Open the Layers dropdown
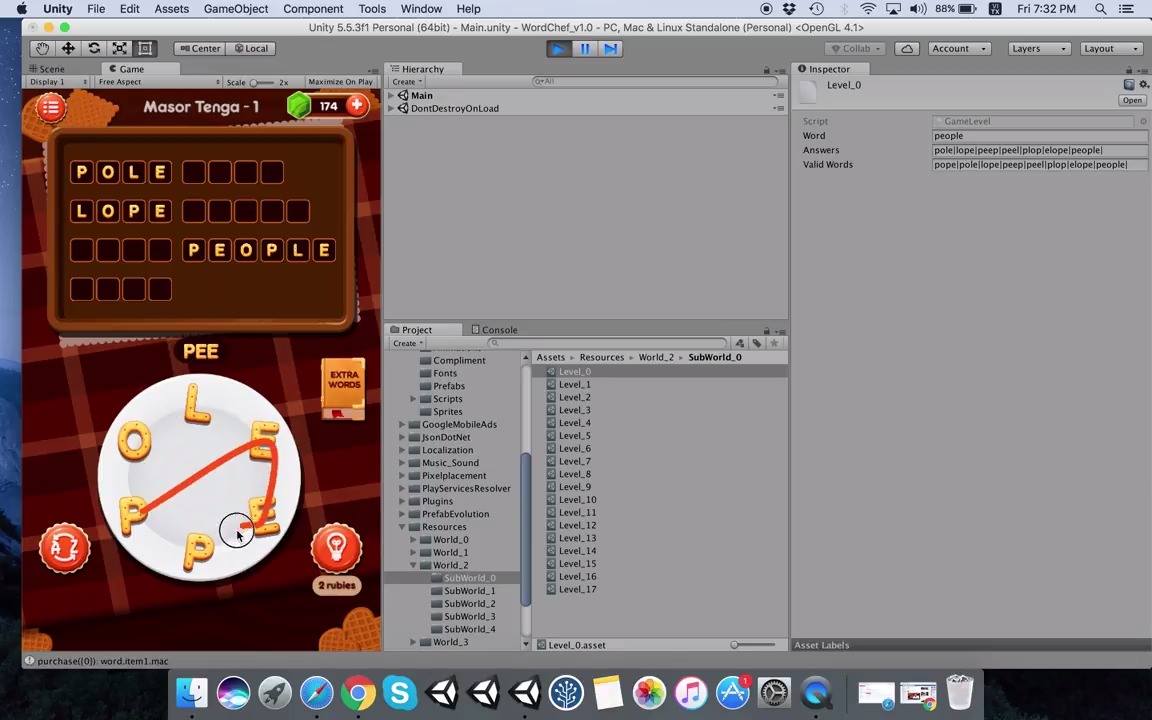 coord(1040,48)
